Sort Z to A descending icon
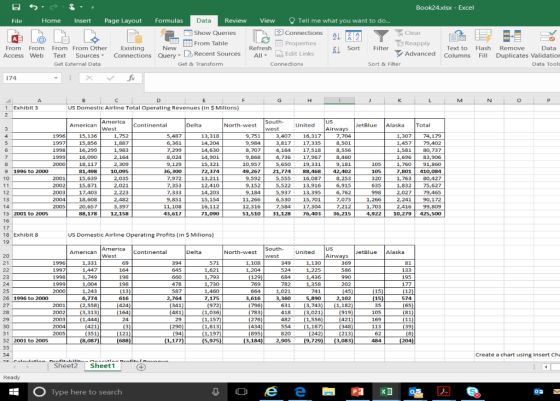The height and width of the screenshot is (401, 560). pyautogui.click(x=336, y=50)
